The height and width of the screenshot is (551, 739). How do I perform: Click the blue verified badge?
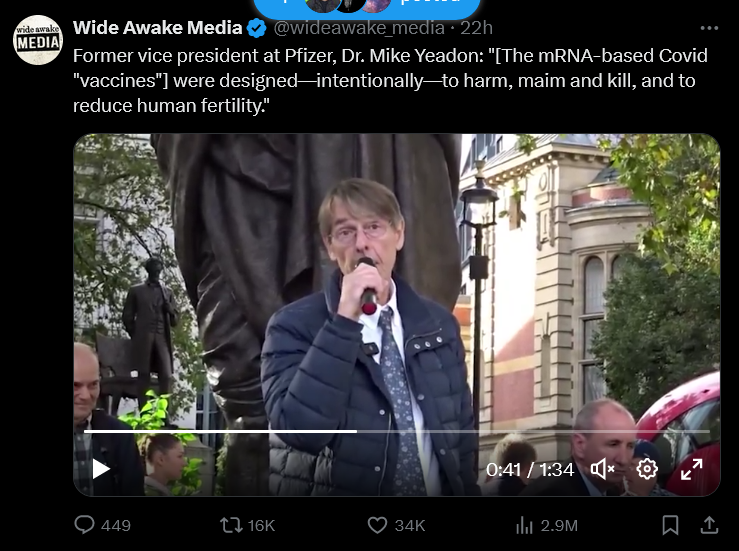tap(257, 28)
